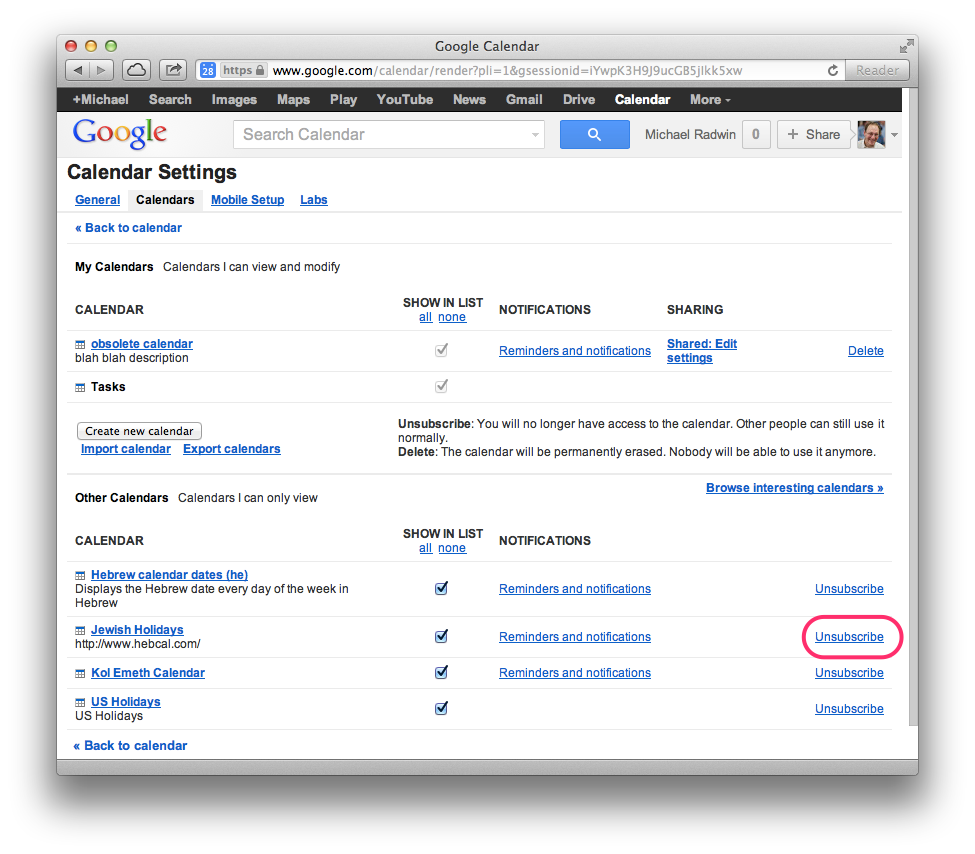Click icon beside Jewish Holidays
The height and width of the screenshot is (854, 975).
pyautogui.click(x=80, y=631)
